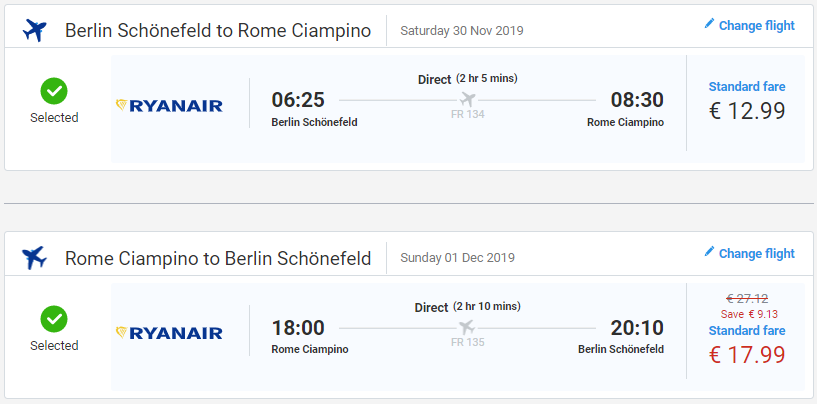The height and width of the screenshot is (404, 817).
Task: Toggle the green Selected checkmark for outbound flight
Action: click(x=54, y=91)
